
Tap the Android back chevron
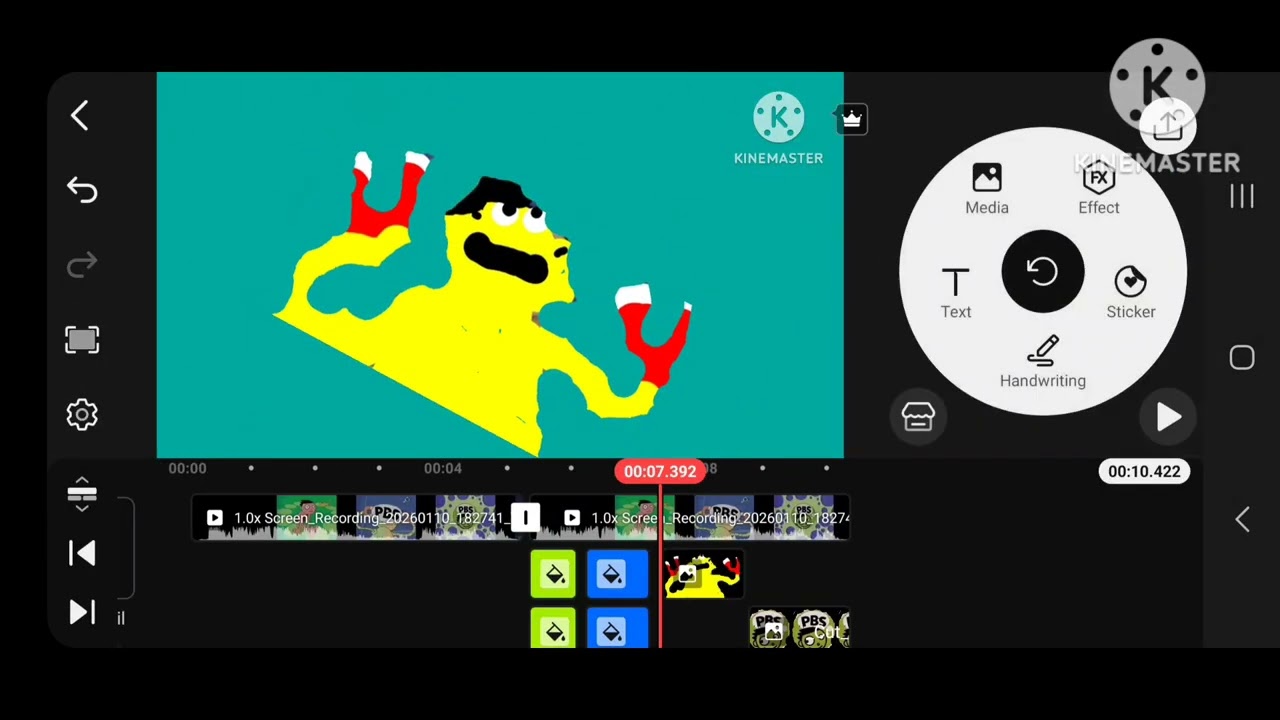tap(1242, 519)
